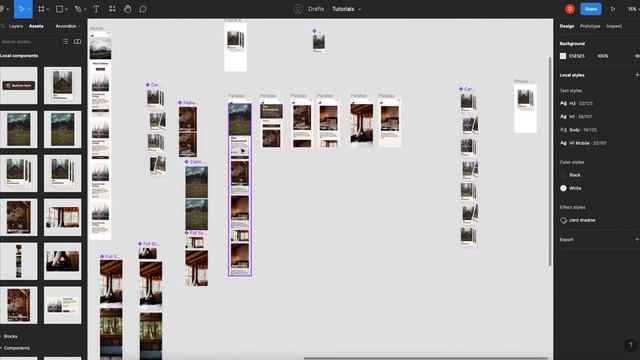Select the Pen tool

tap(78, 9)
